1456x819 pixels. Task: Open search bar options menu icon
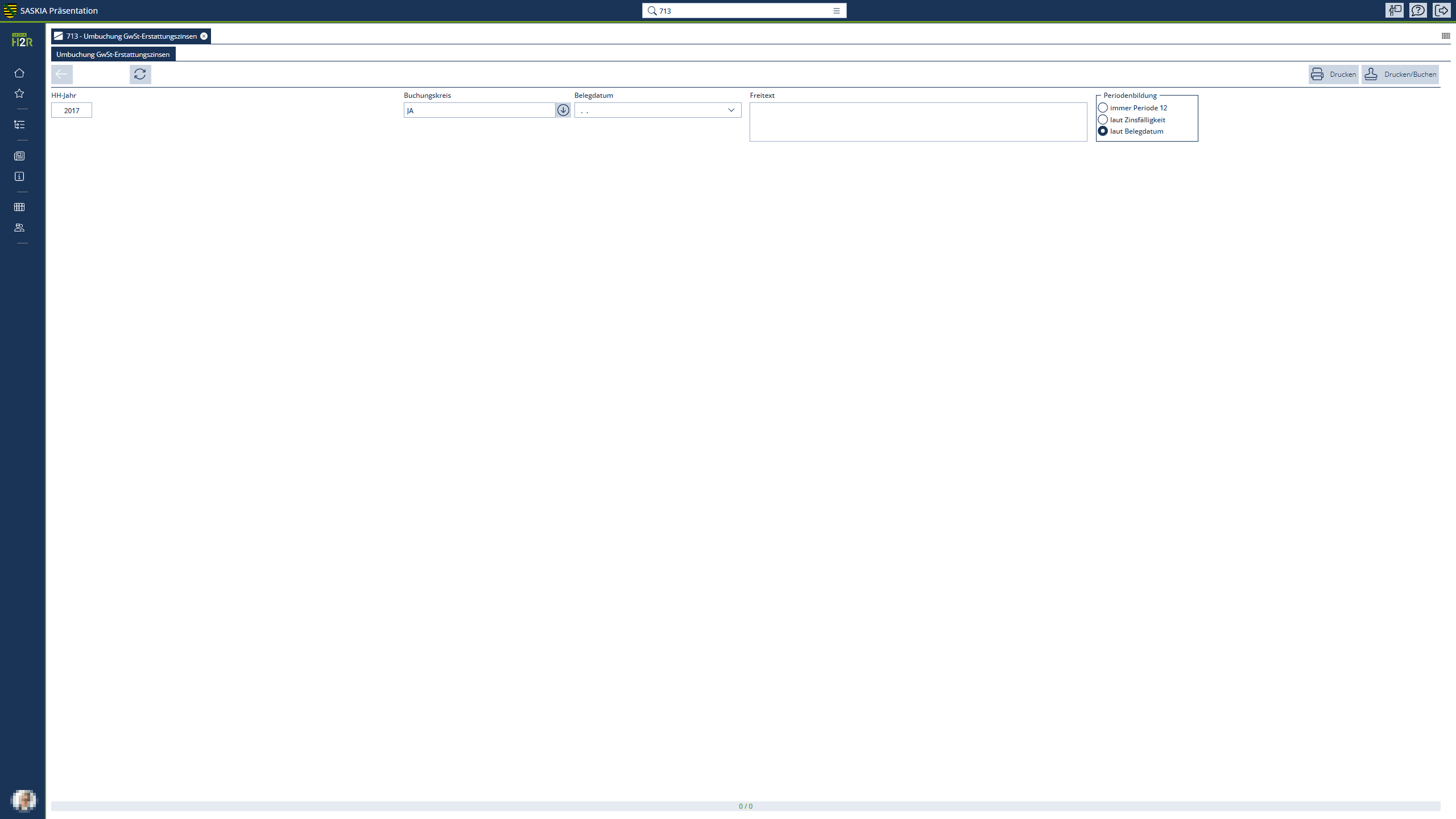click(x=836, y=11)
